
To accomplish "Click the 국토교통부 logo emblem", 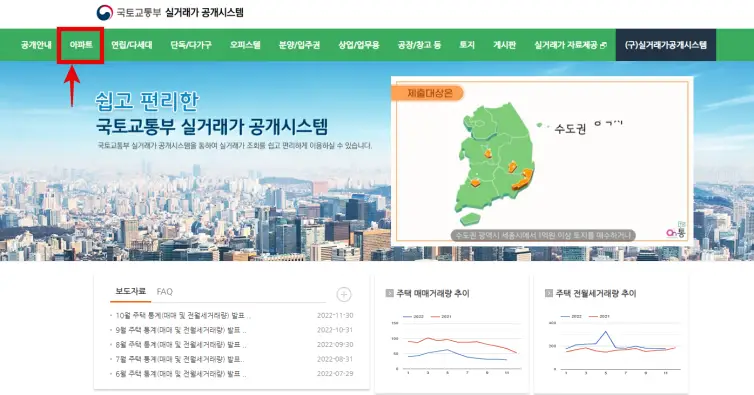I will tap(104, 13).
